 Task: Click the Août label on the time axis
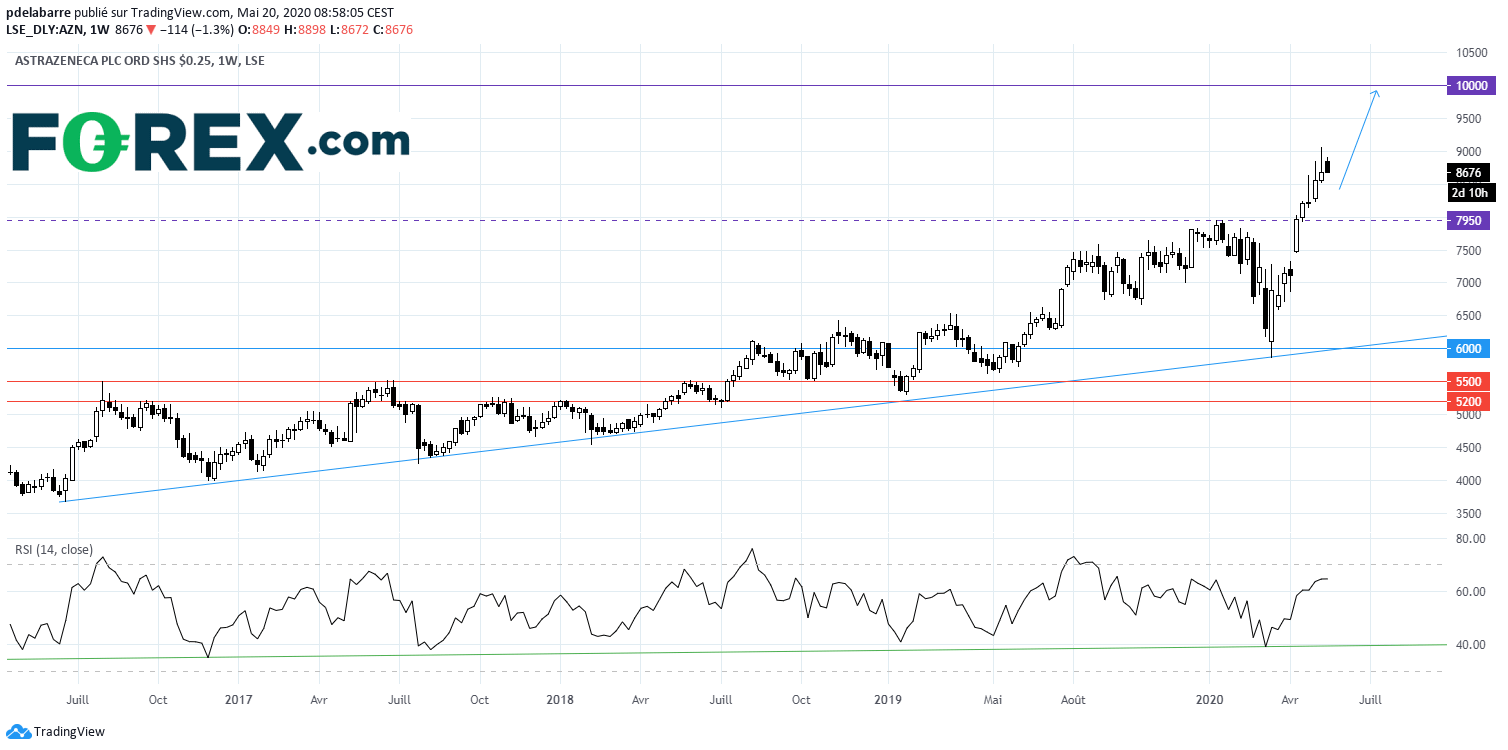tap(1073, 700)
